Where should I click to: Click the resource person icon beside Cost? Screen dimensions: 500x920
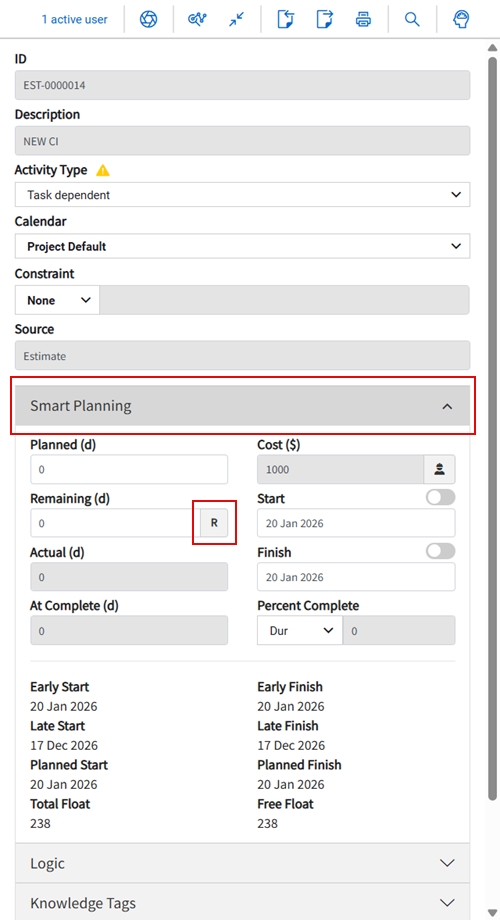coord(440,469)
